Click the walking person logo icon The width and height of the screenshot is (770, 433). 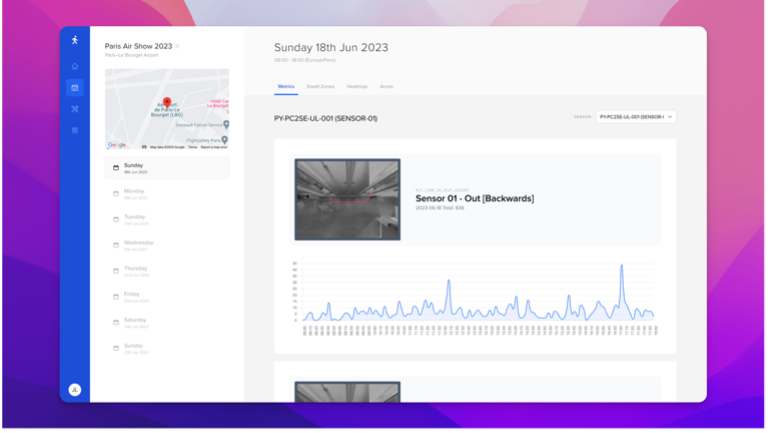pos(74,40)
